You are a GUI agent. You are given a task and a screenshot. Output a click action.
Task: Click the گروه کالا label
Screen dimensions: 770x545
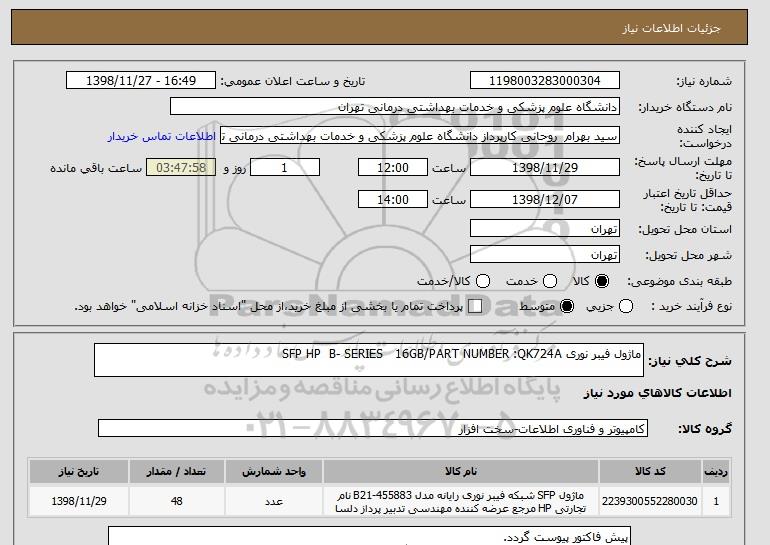click(x=705, y=429)
